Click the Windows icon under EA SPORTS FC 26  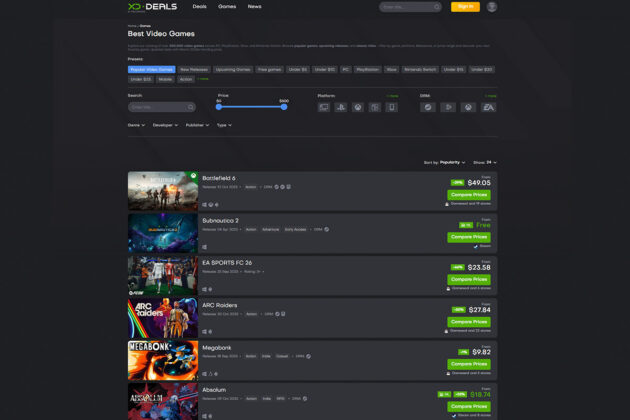pyautogui.click(x=205, y=289)
